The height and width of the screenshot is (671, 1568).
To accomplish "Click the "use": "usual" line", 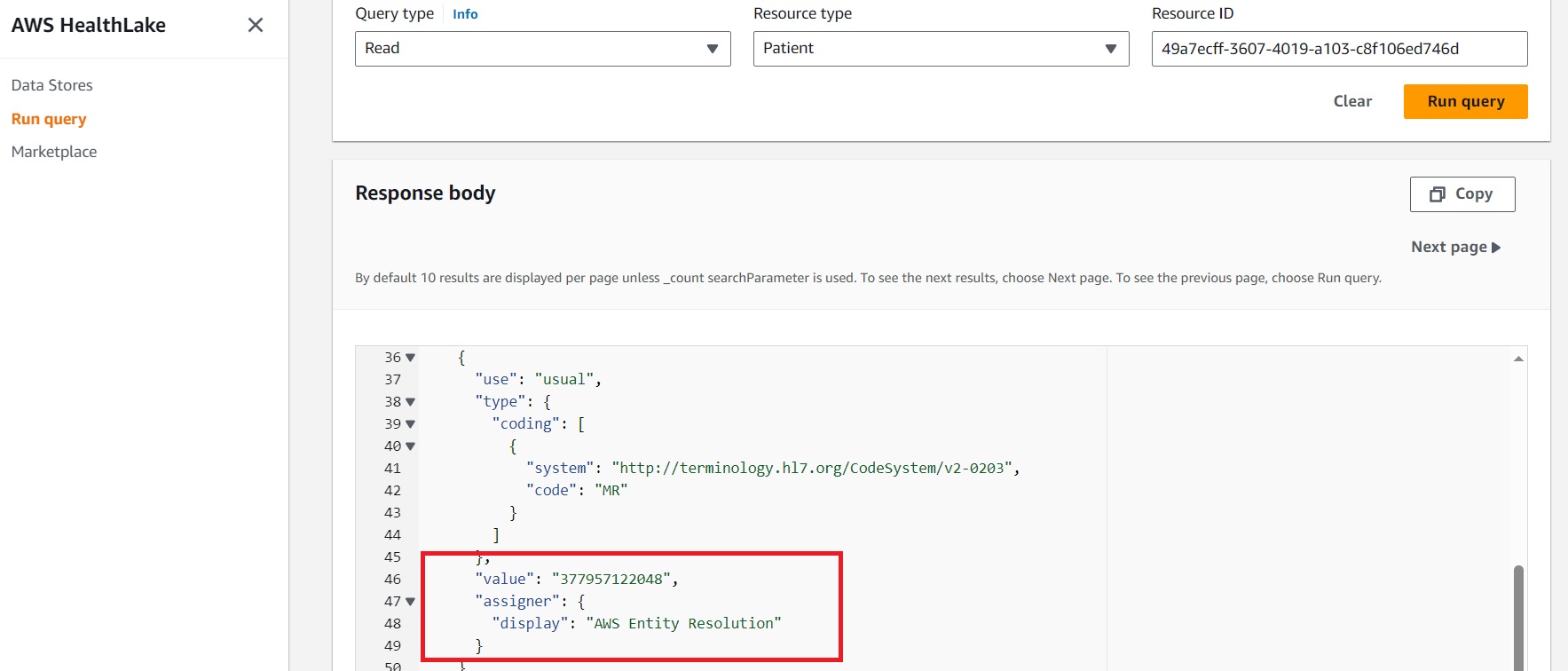I will pos(538,379).
